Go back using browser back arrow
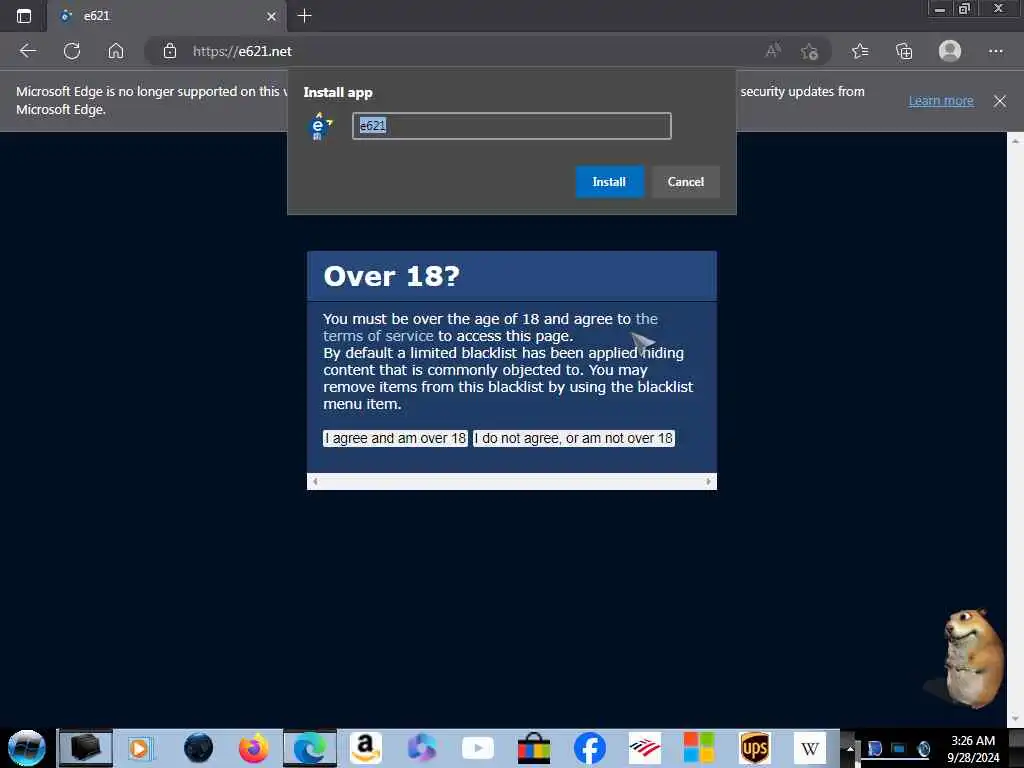 pyautogui.click(x=27, y=51)
